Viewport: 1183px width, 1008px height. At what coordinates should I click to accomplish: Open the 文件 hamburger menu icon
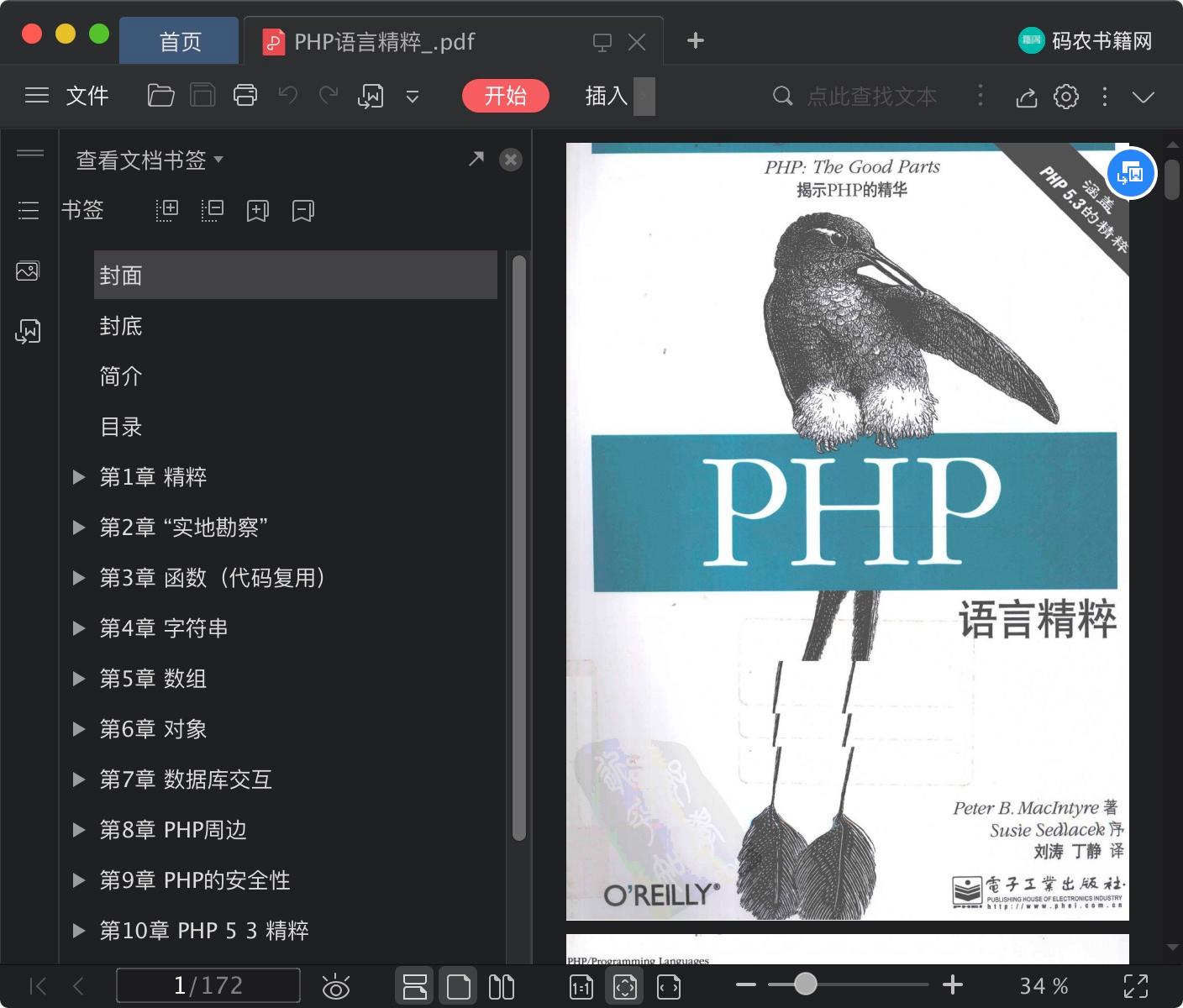coord(36,96)
